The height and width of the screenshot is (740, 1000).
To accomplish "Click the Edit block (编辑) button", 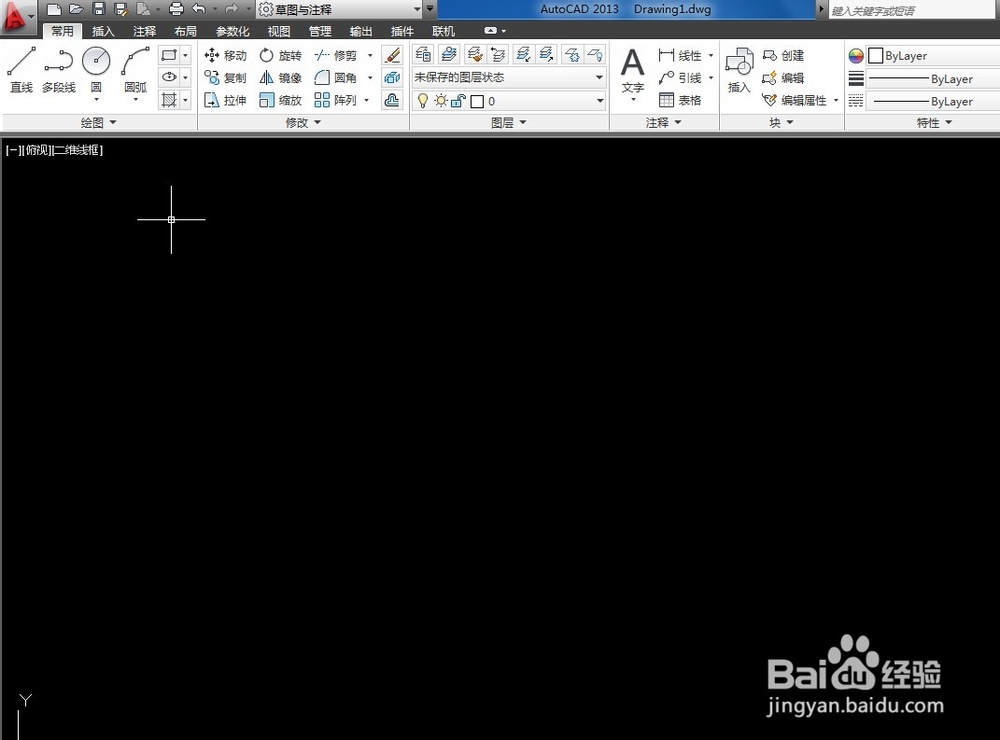I will 784,78.
